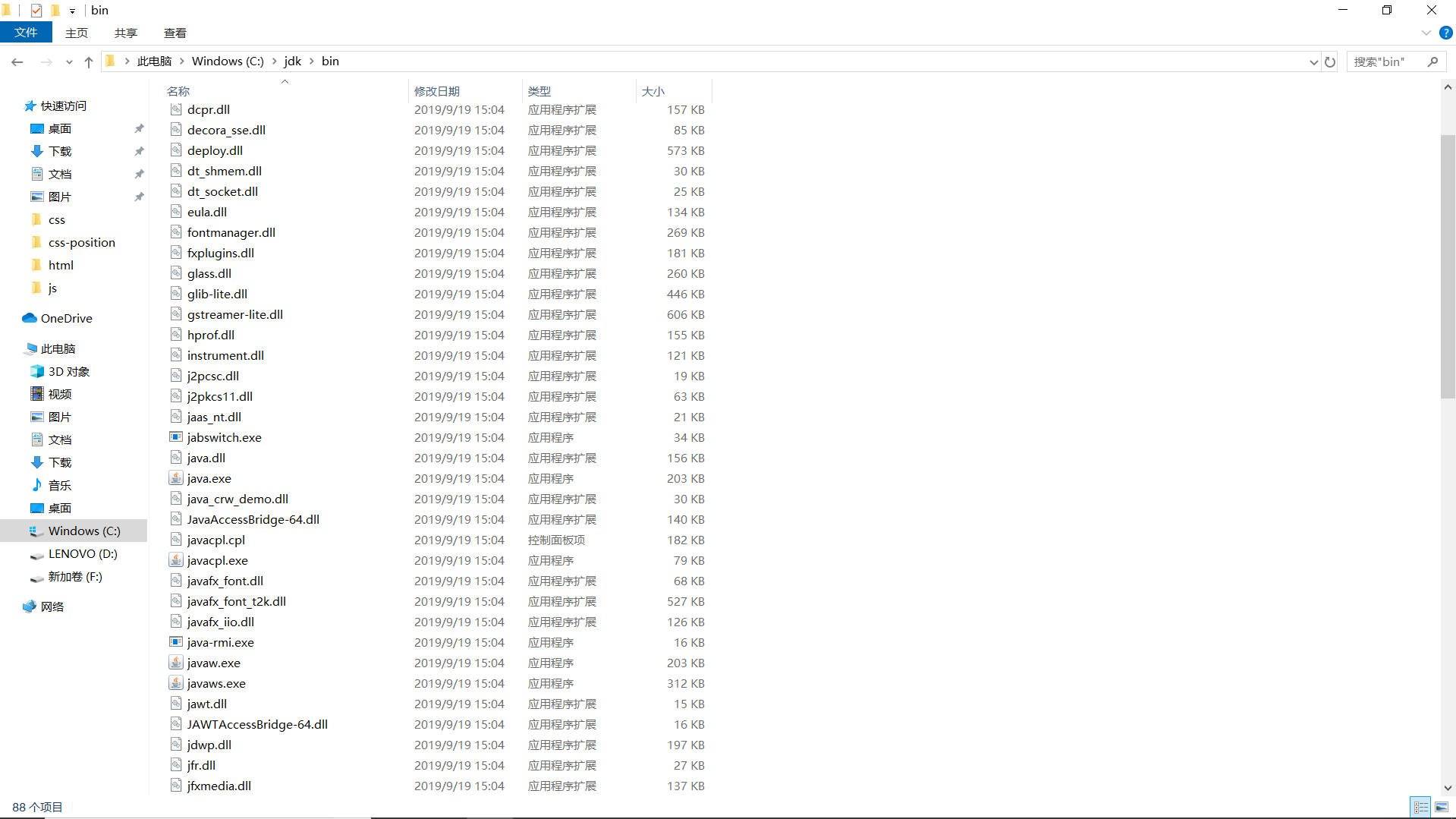Select 此电脑 in the address breadcrumb
The width and height of the screenshot is (1456, 819).
(154, 61)
